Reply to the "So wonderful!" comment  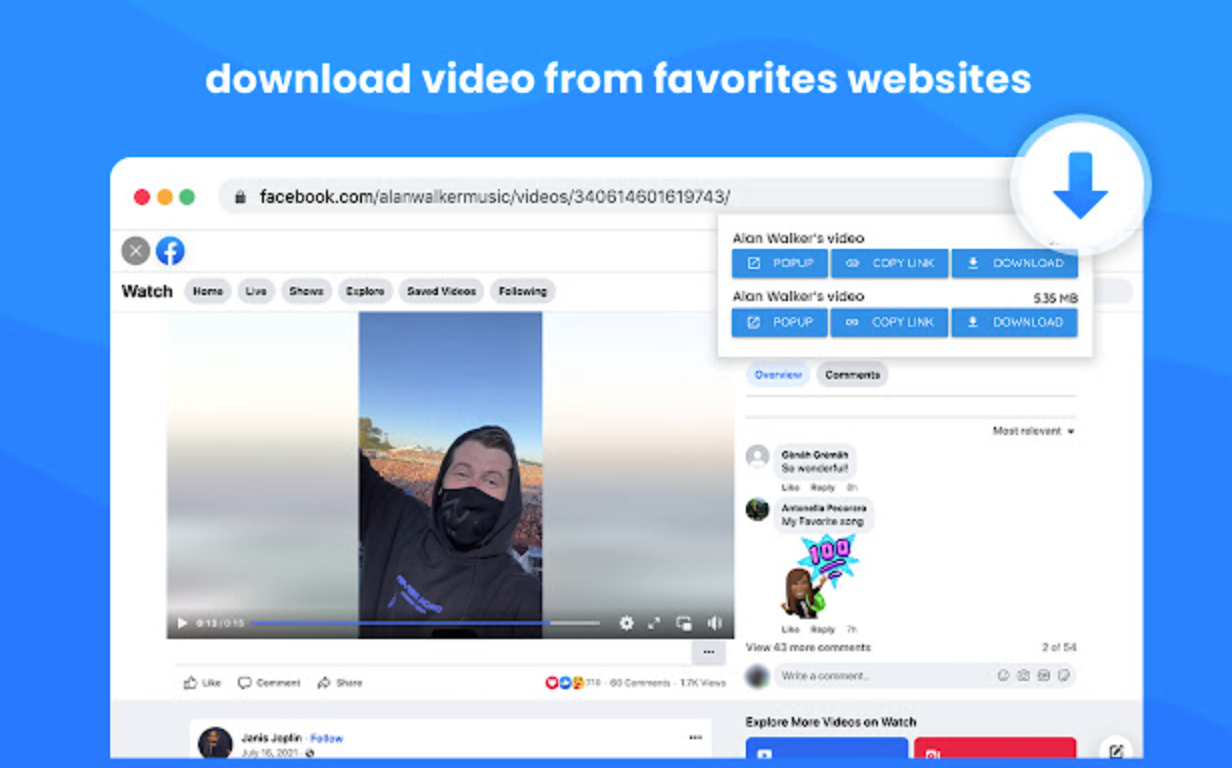click(x=822, y=488)
